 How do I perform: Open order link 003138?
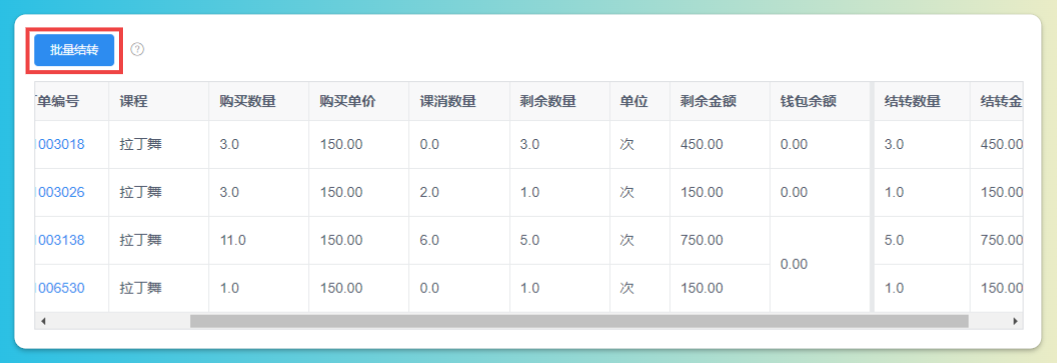pos(59,240)
